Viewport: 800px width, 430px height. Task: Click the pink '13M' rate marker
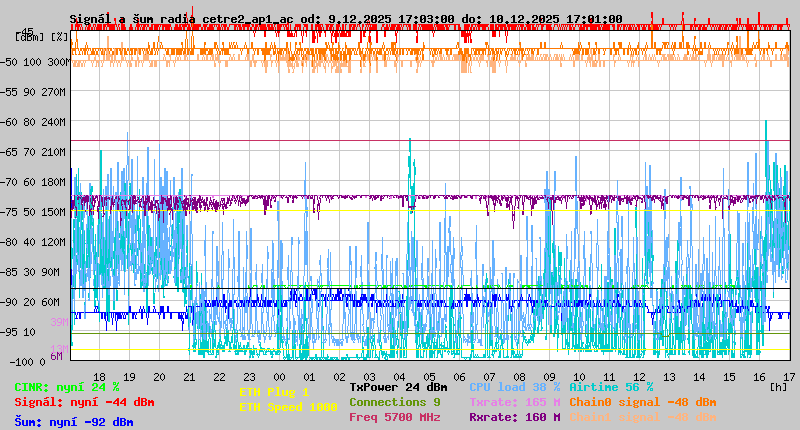[59, 349]
